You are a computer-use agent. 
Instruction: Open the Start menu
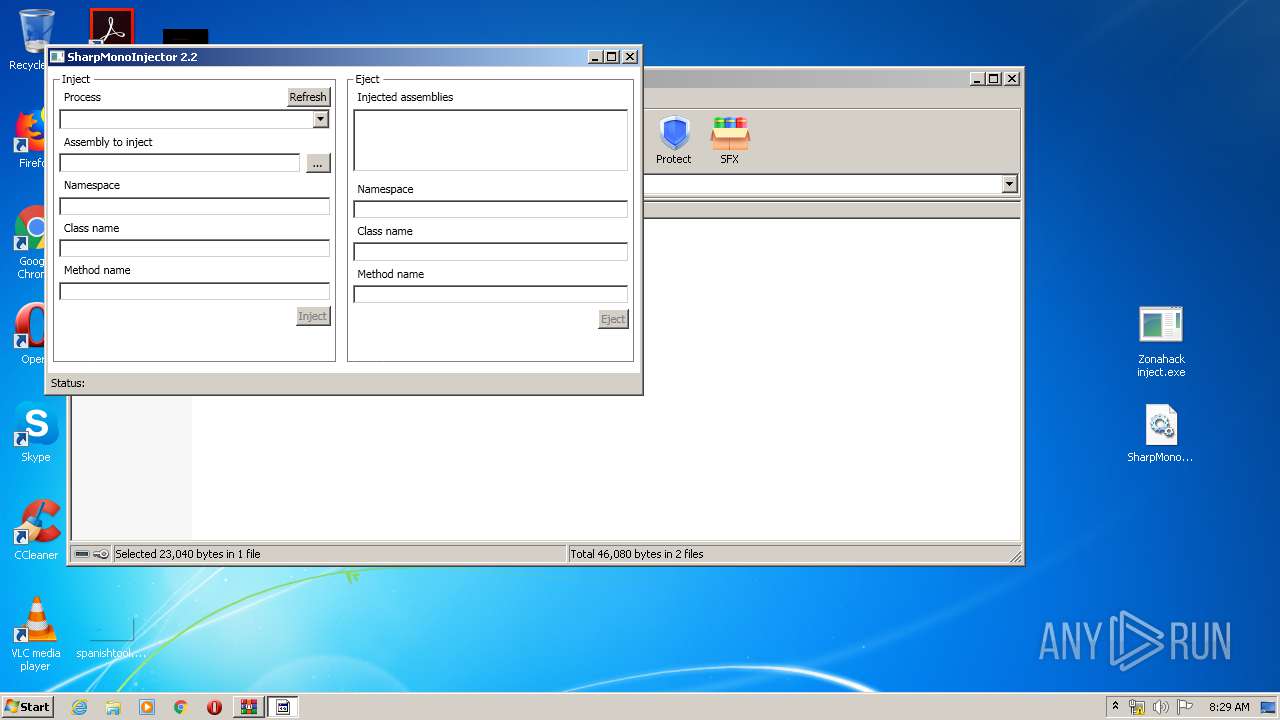click(27, 707)
